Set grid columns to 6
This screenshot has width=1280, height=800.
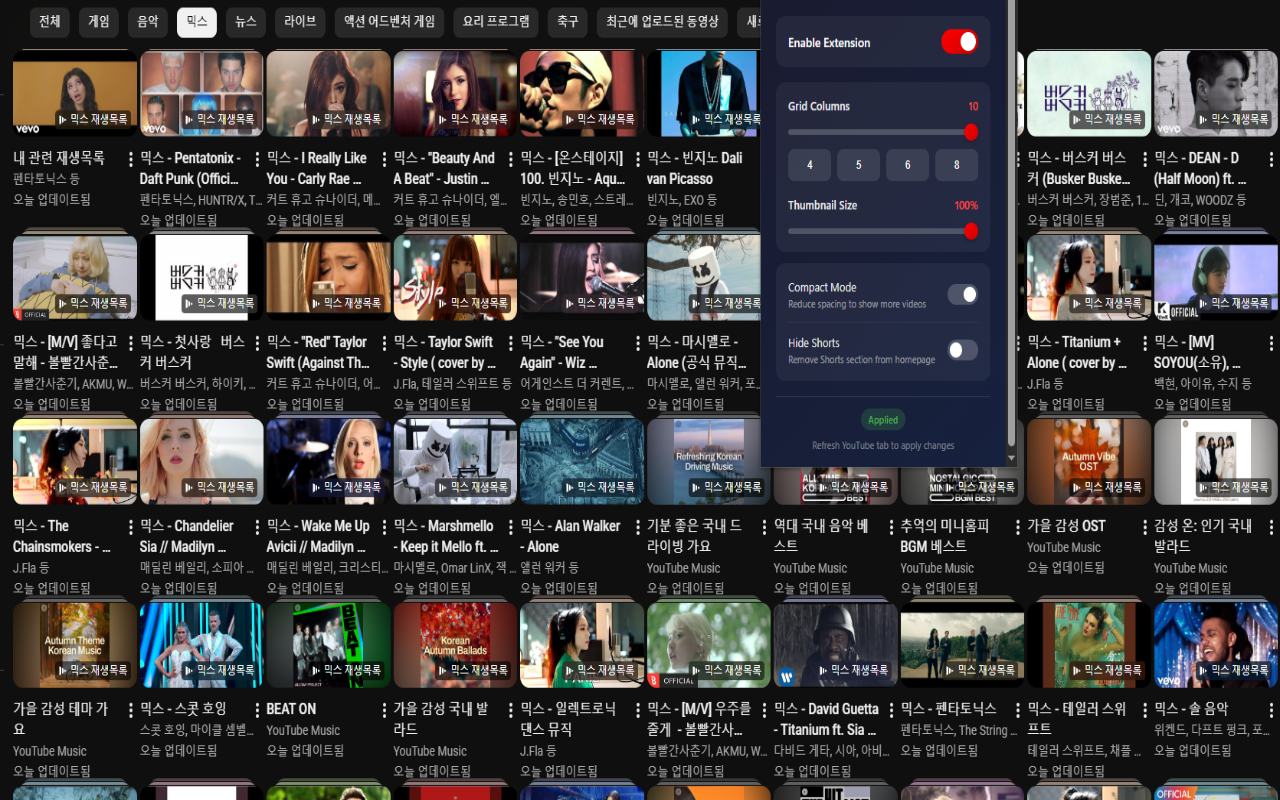[907, 165]
